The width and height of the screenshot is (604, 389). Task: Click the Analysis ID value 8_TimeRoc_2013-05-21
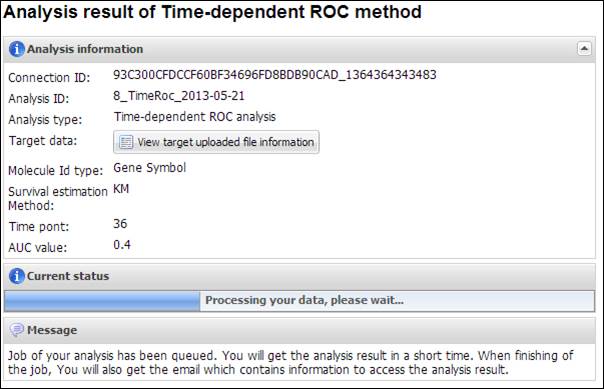click(179, 96)
